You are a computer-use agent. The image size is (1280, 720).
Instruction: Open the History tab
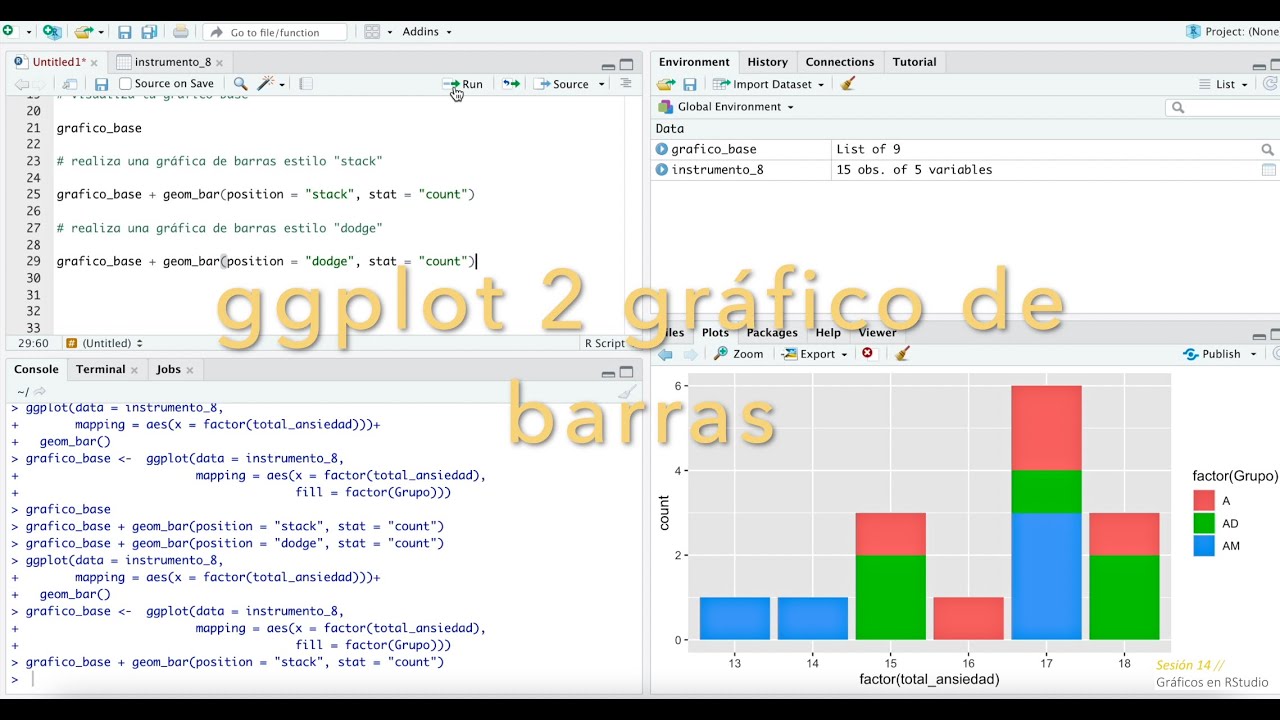tap(767, 62)
